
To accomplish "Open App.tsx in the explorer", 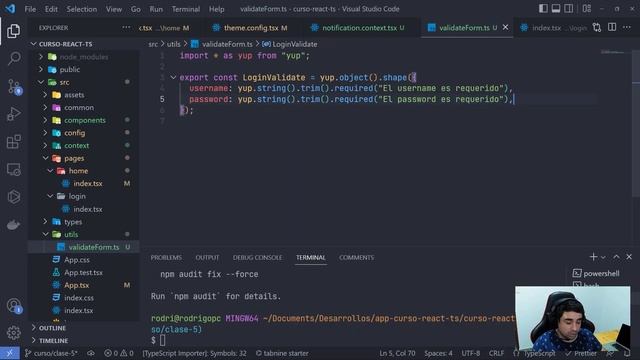I will tap(76, 285).
